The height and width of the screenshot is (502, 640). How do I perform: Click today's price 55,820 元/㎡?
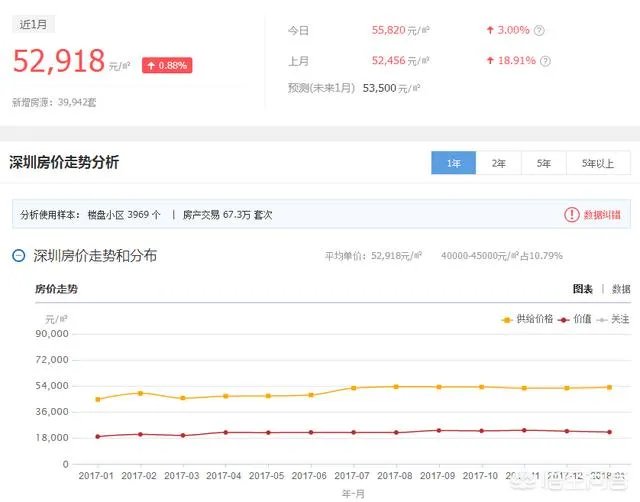(x=400, y=30)
